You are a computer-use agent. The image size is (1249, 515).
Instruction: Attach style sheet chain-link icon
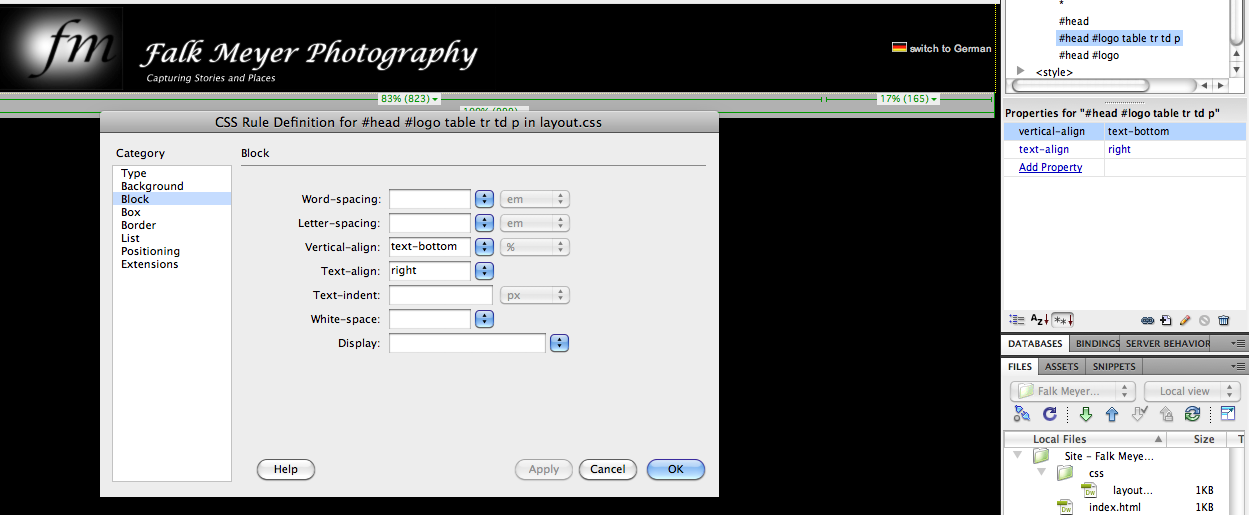click(x=1148, y=320)
